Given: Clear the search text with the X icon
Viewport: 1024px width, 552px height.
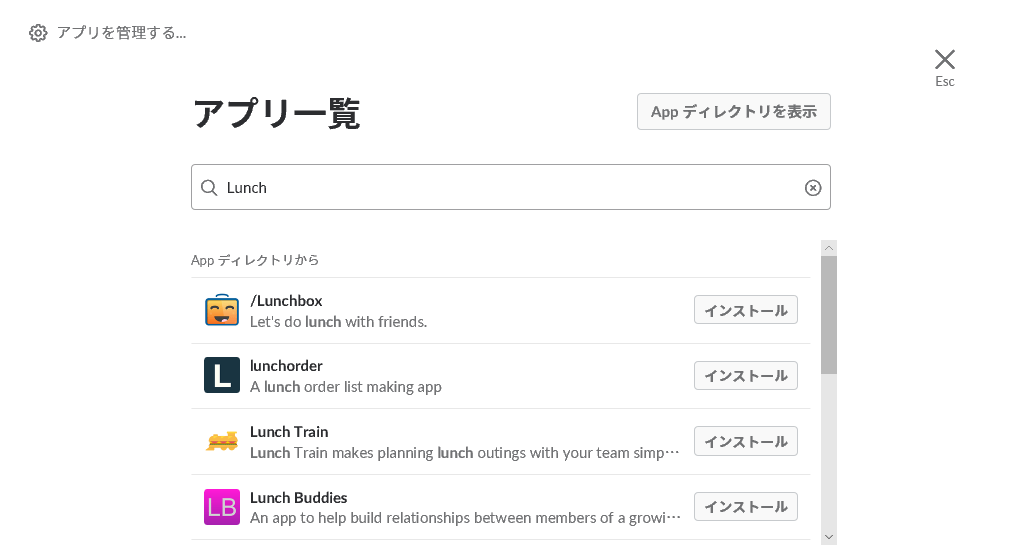Looking at the screenshot, I should tap(813, 188).
